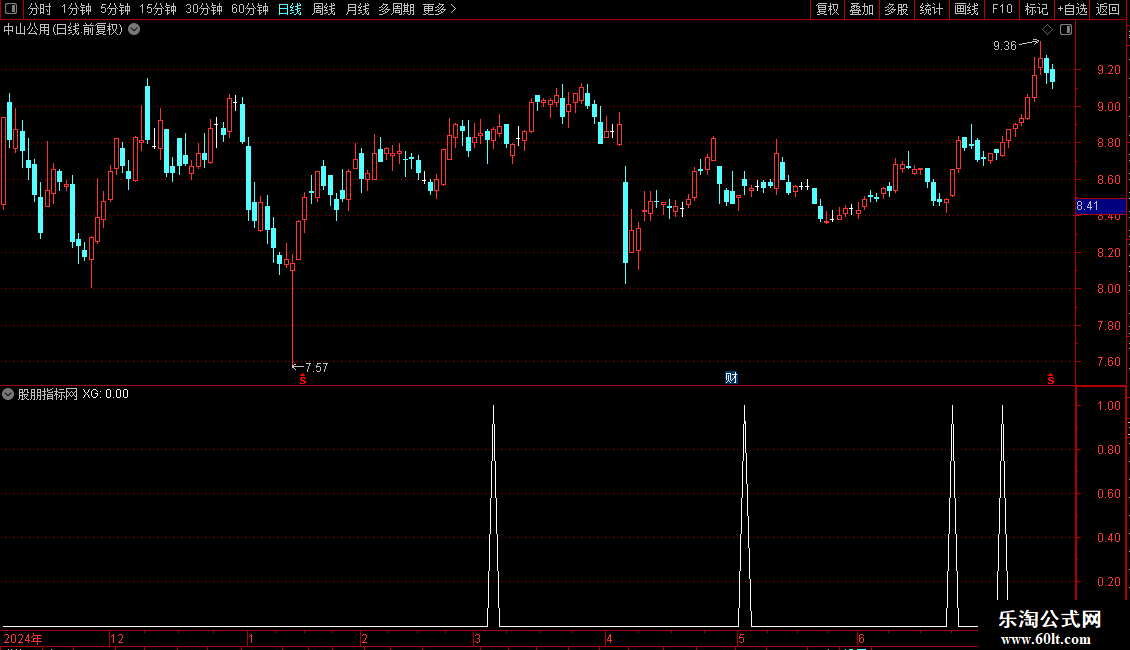Open 多周期 multi-period view

tap(396, 9)
